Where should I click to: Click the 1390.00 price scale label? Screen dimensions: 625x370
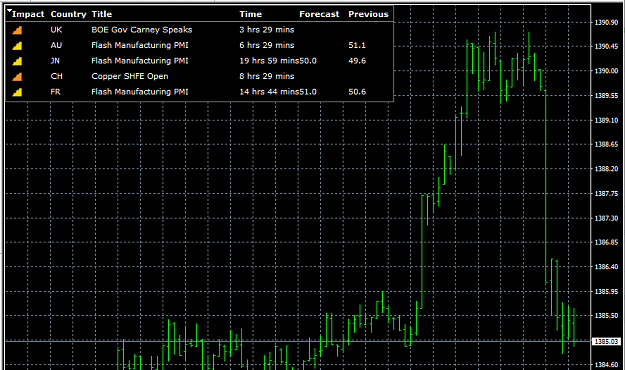pyautogui.click(x=606, y=71)
